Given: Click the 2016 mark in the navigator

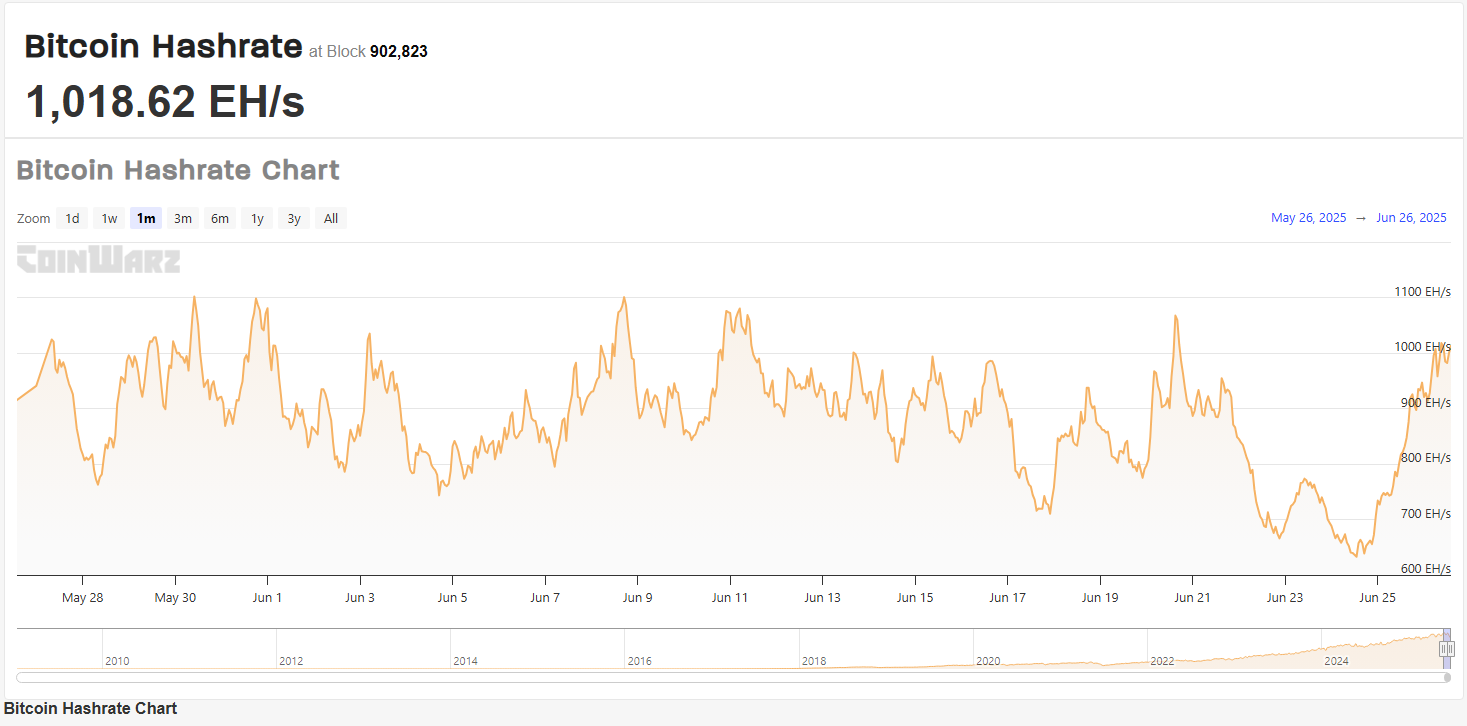Looking at the screenshot, I should coord(640,661).
